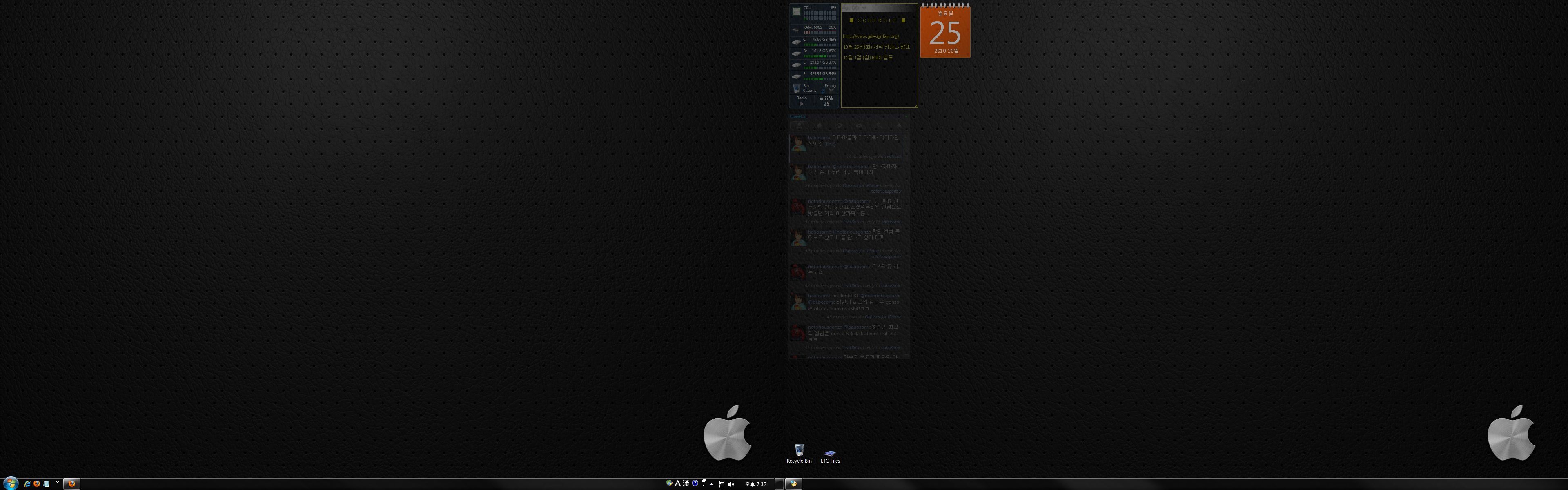Launch Internet Explorer from quick launch
The image size is (1568, 490).
pos(27,484)
